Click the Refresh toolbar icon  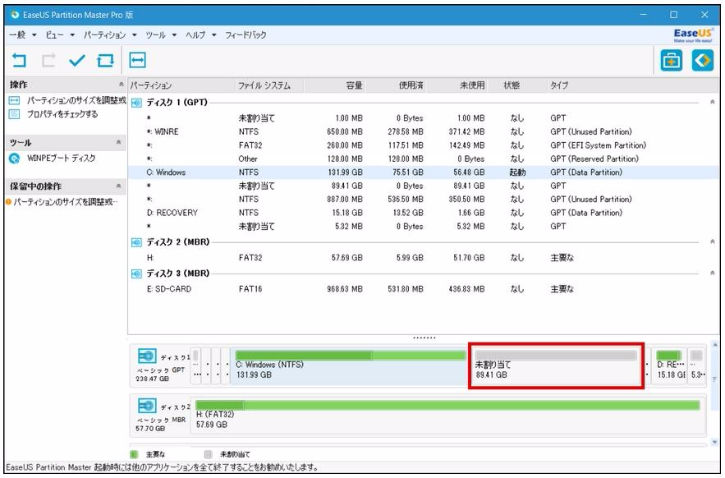pos(105,61)
